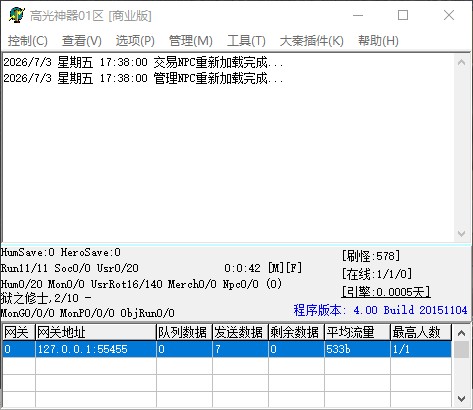This screenshot has height=410, width=473.
Task: Maximize the 高光神器01区 window
Action: coord(403,15)
